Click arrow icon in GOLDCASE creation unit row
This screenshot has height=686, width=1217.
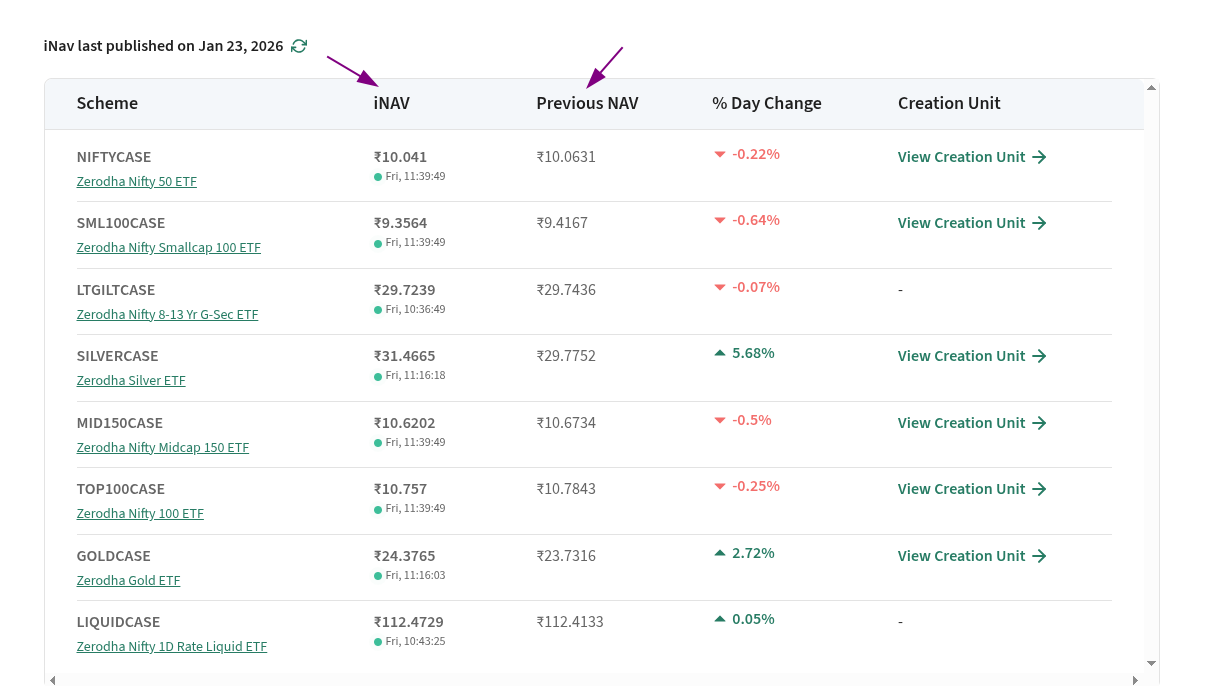(x=1039, y=556)
